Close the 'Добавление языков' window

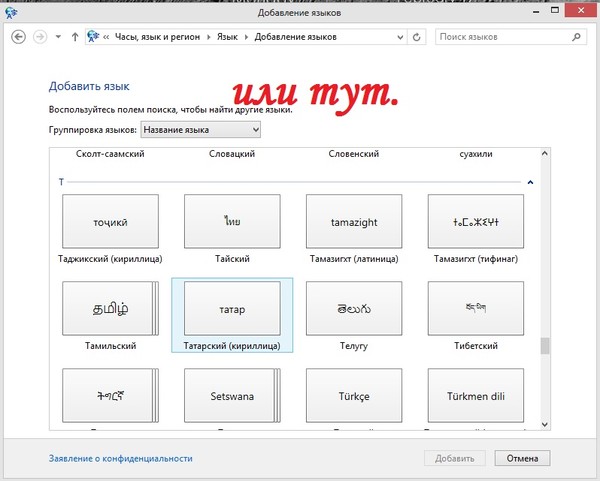(581, 11)
